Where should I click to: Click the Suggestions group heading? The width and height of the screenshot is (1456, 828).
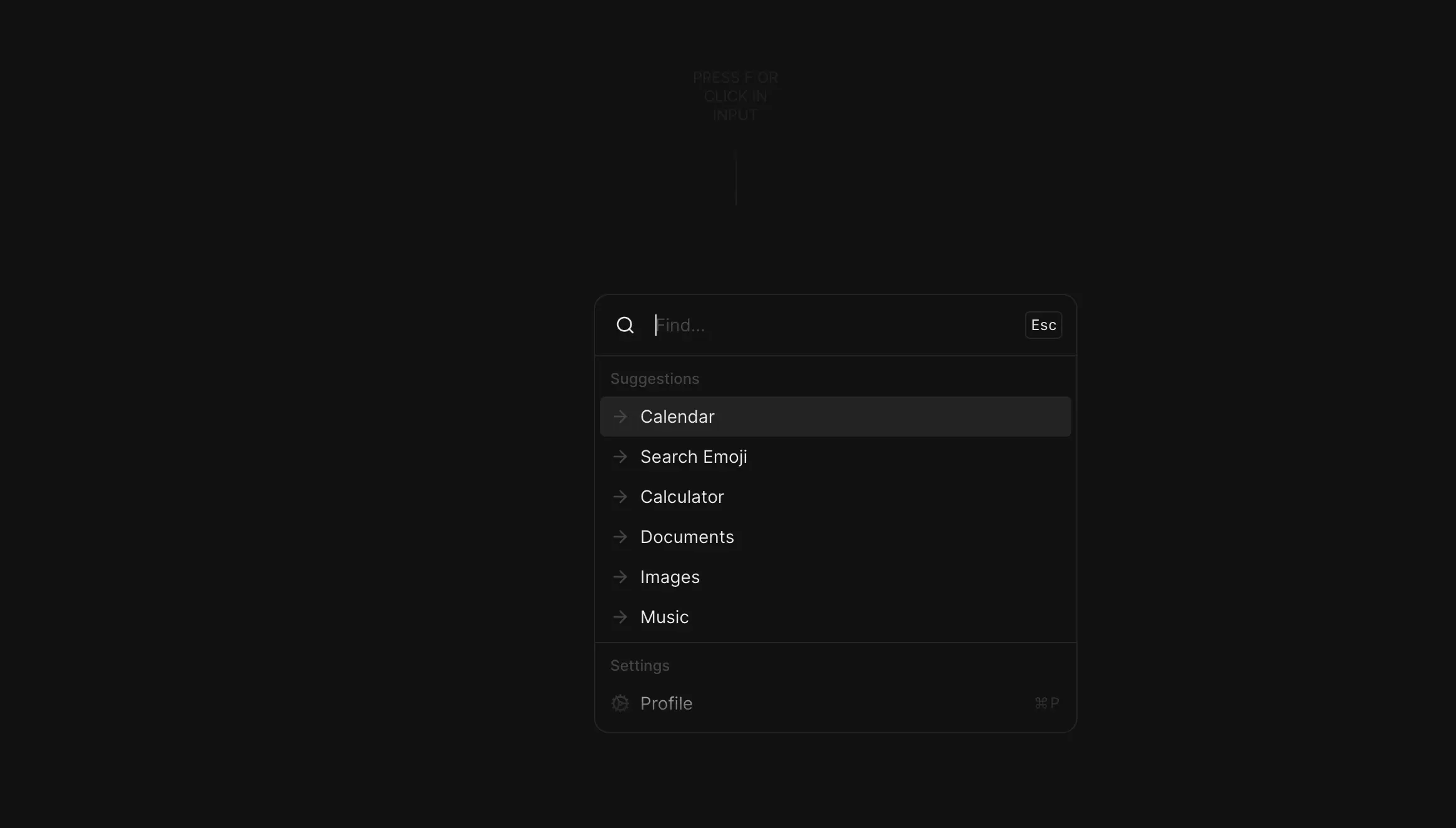(x=655, y=379)
